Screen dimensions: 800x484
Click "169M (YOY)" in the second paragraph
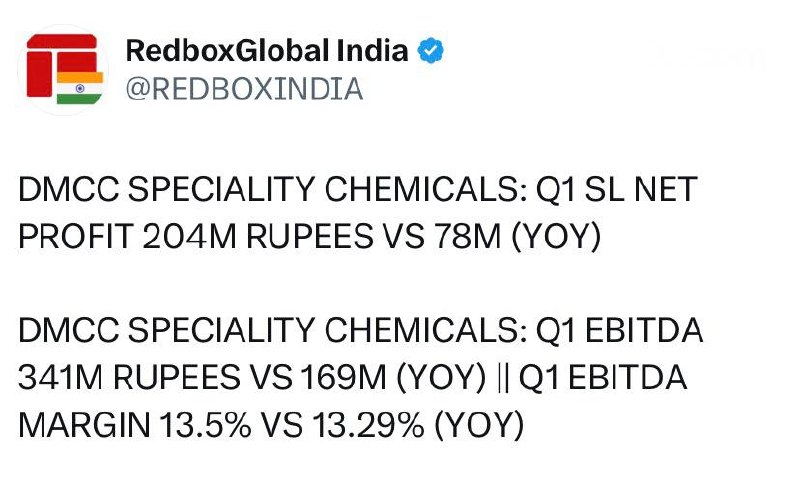pos(393,378)
